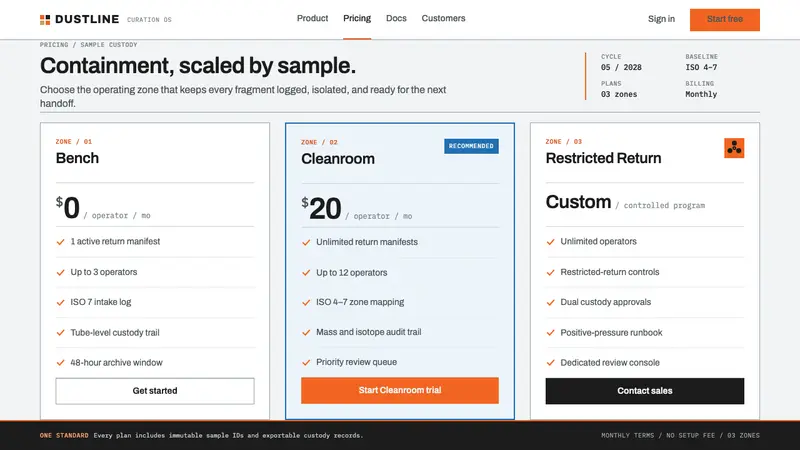Click checkmark beside 'Up to 12 operators'
This screenshot has height=450, width=800.
coord(306,273)
